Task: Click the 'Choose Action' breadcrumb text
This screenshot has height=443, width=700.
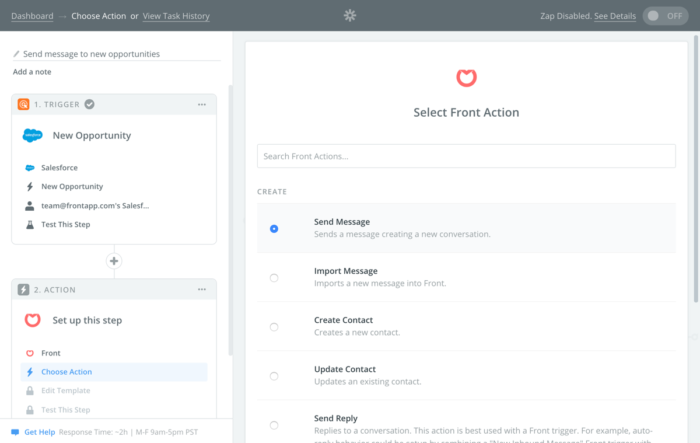Action: point(99,16)
